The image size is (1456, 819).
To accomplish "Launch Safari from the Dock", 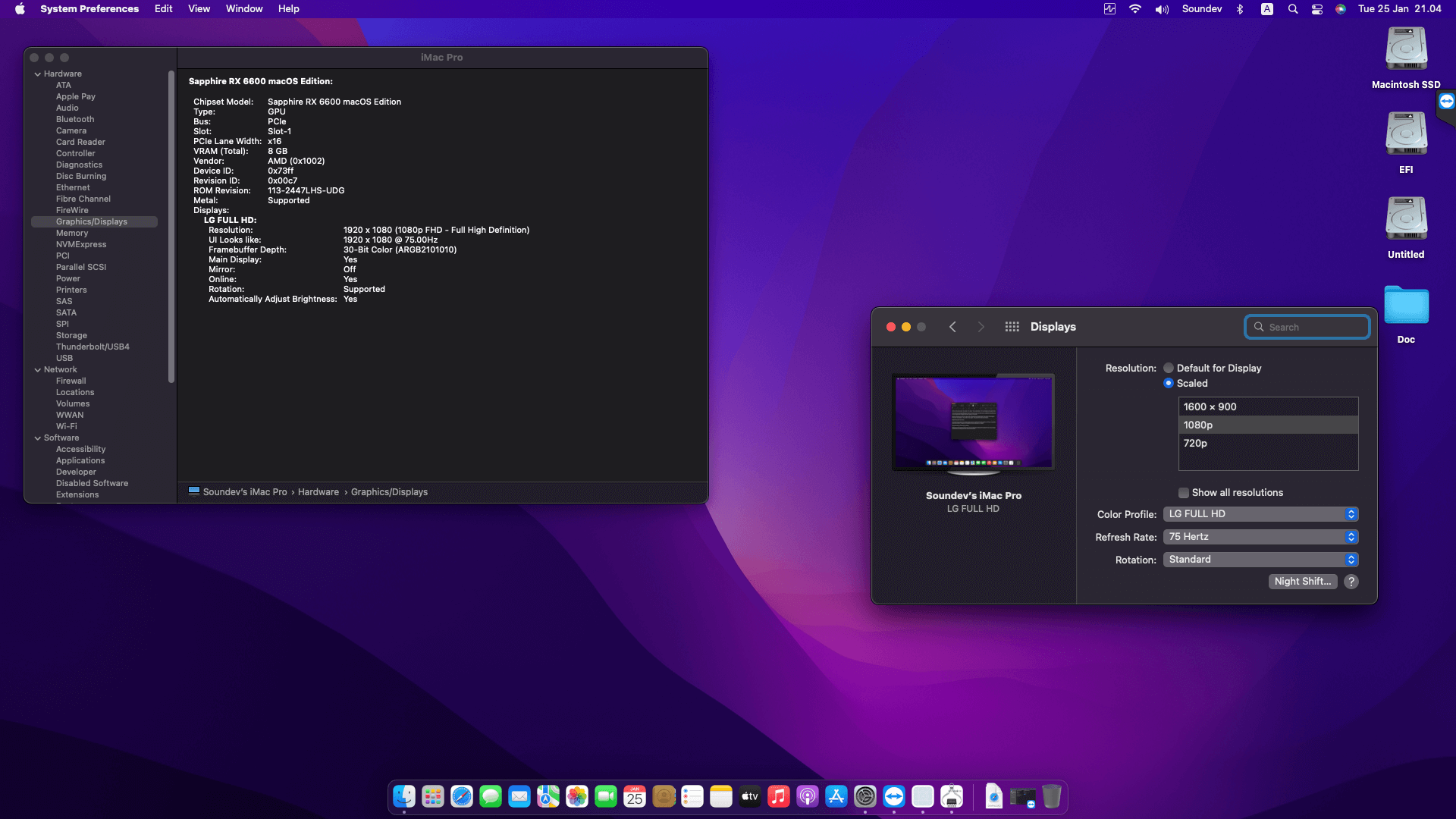I will [462, 797].
